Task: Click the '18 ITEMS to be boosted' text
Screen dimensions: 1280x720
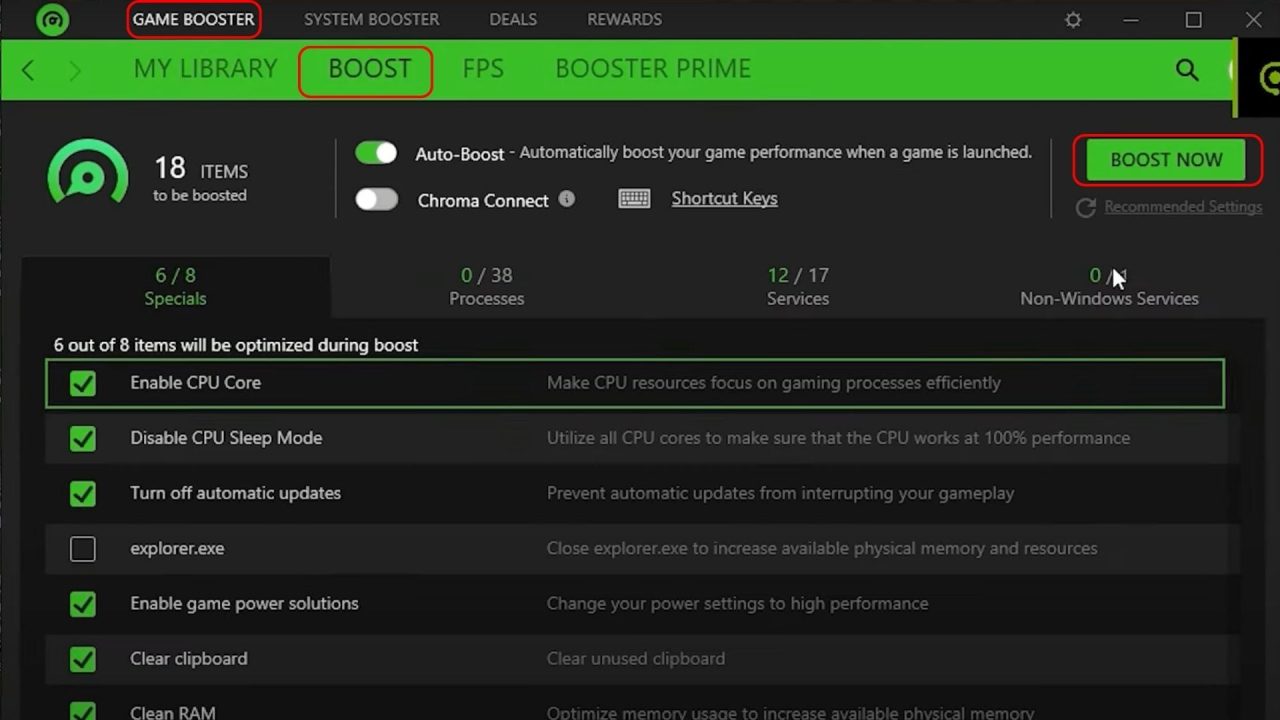Action: click(200, 180)
